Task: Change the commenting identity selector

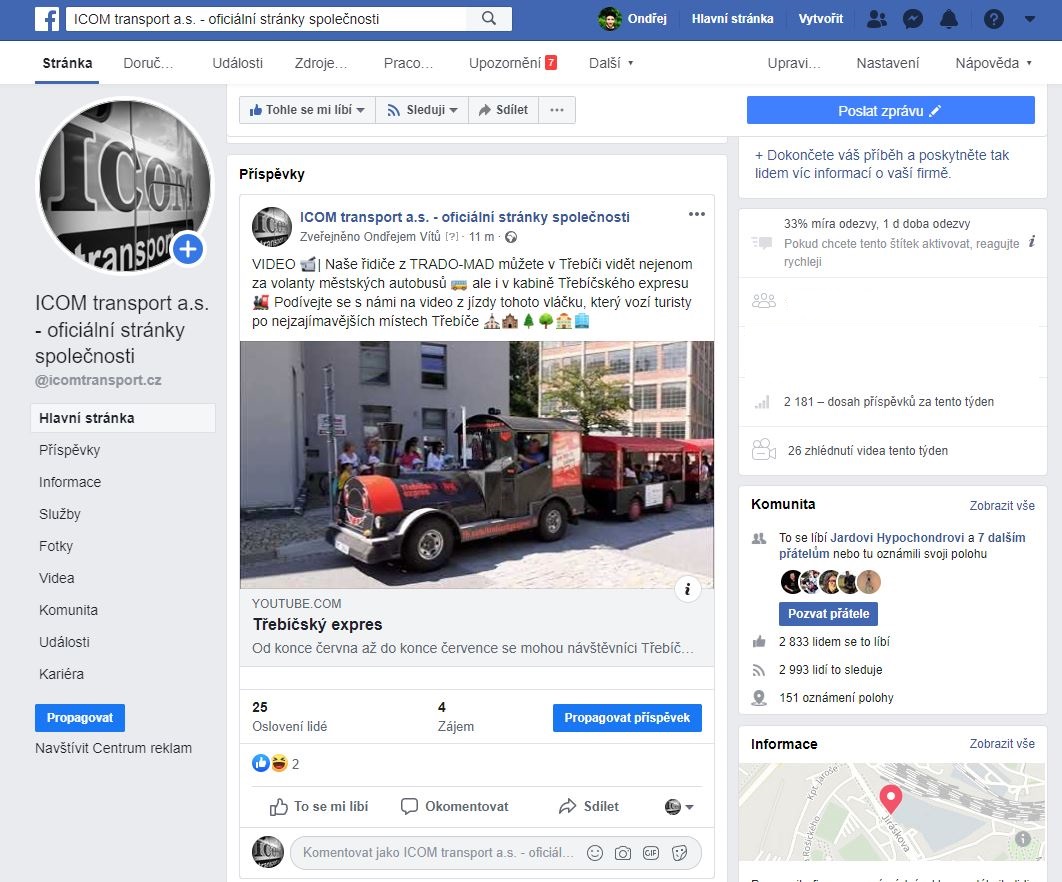Action: click(679, 807)
